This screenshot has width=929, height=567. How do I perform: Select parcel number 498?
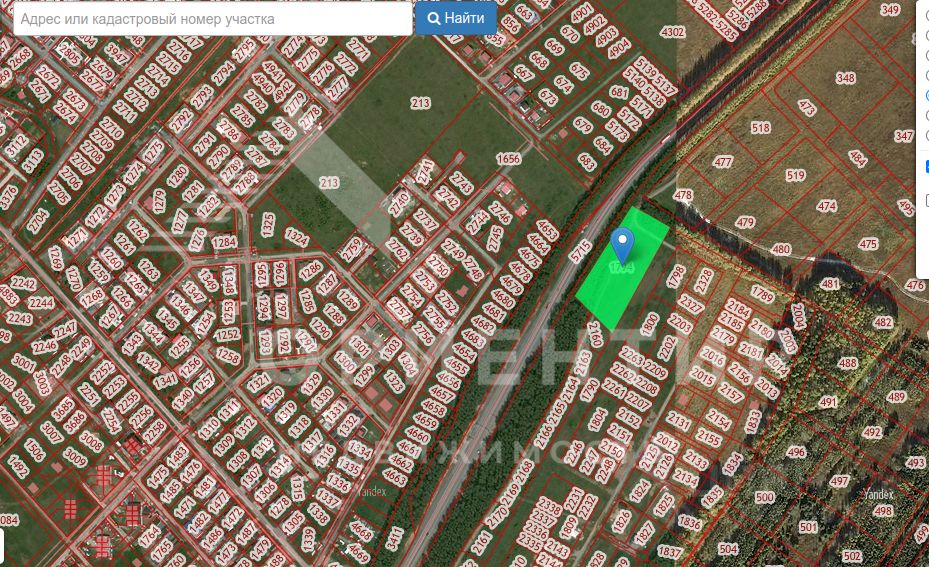click(x=883, y=511)
